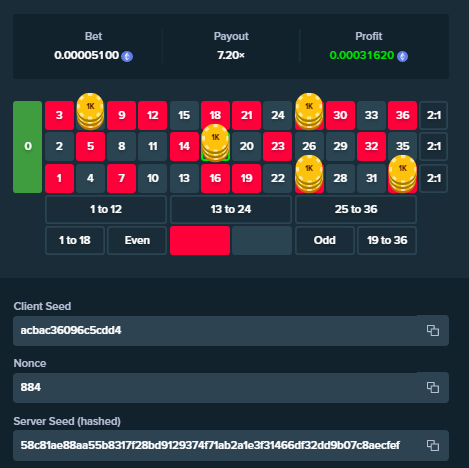The height and width of the screenshot is (468, 469).
Task: Select the red color bet box
Action: [200, 240]
